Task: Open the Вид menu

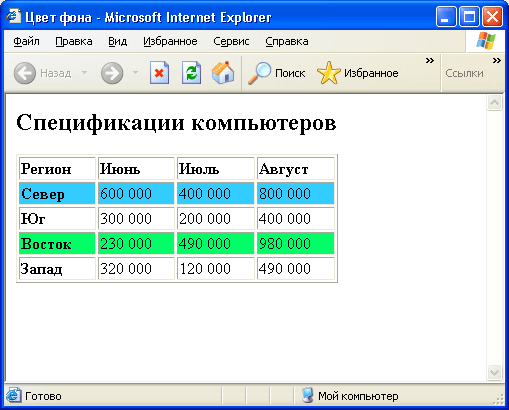Action: tap(117, 41)
